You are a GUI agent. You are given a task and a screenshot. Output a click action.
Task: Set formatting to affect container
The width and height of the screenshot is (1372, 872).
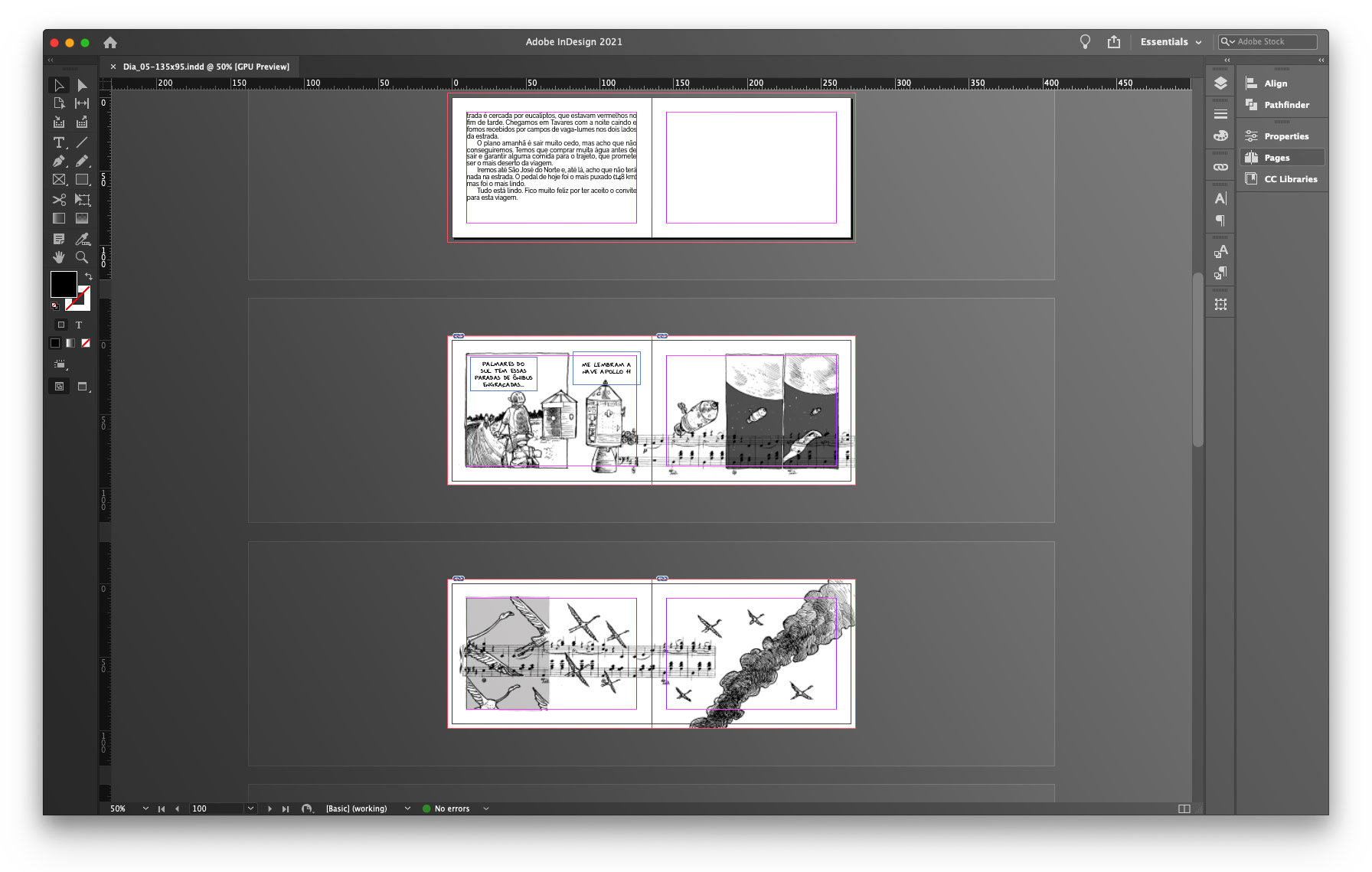point(61,325)
